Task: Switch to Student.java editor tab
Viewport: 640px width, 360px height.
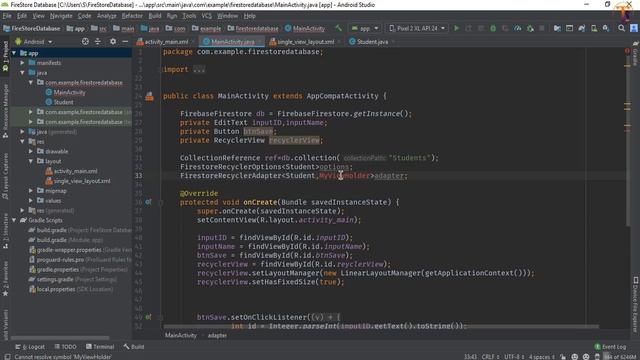Action: (x=372, y=42)
